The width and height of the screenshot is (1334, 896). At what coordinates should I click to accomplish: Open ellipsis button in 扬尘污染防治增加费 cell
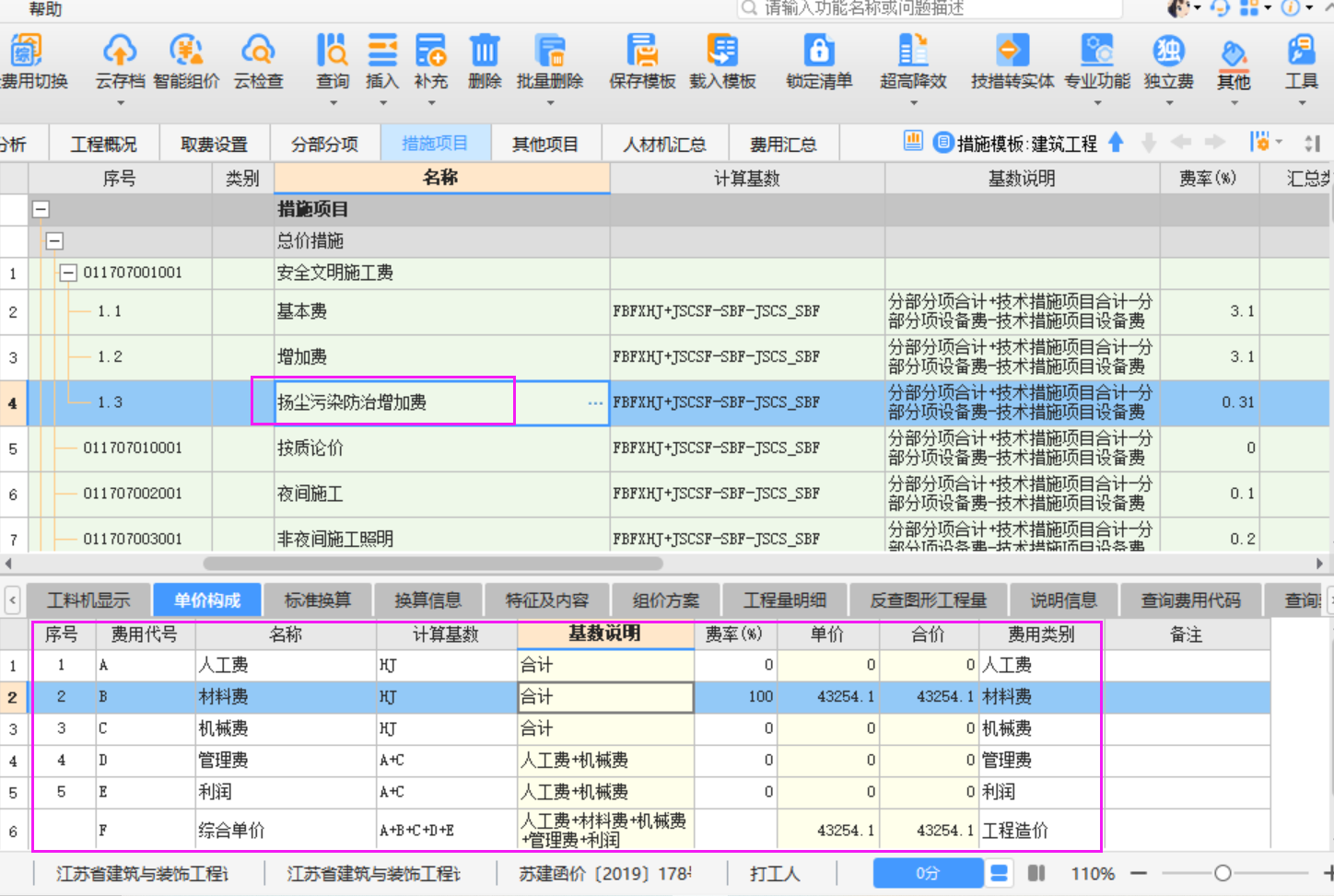pyautogui.click(x=595, y=403)
